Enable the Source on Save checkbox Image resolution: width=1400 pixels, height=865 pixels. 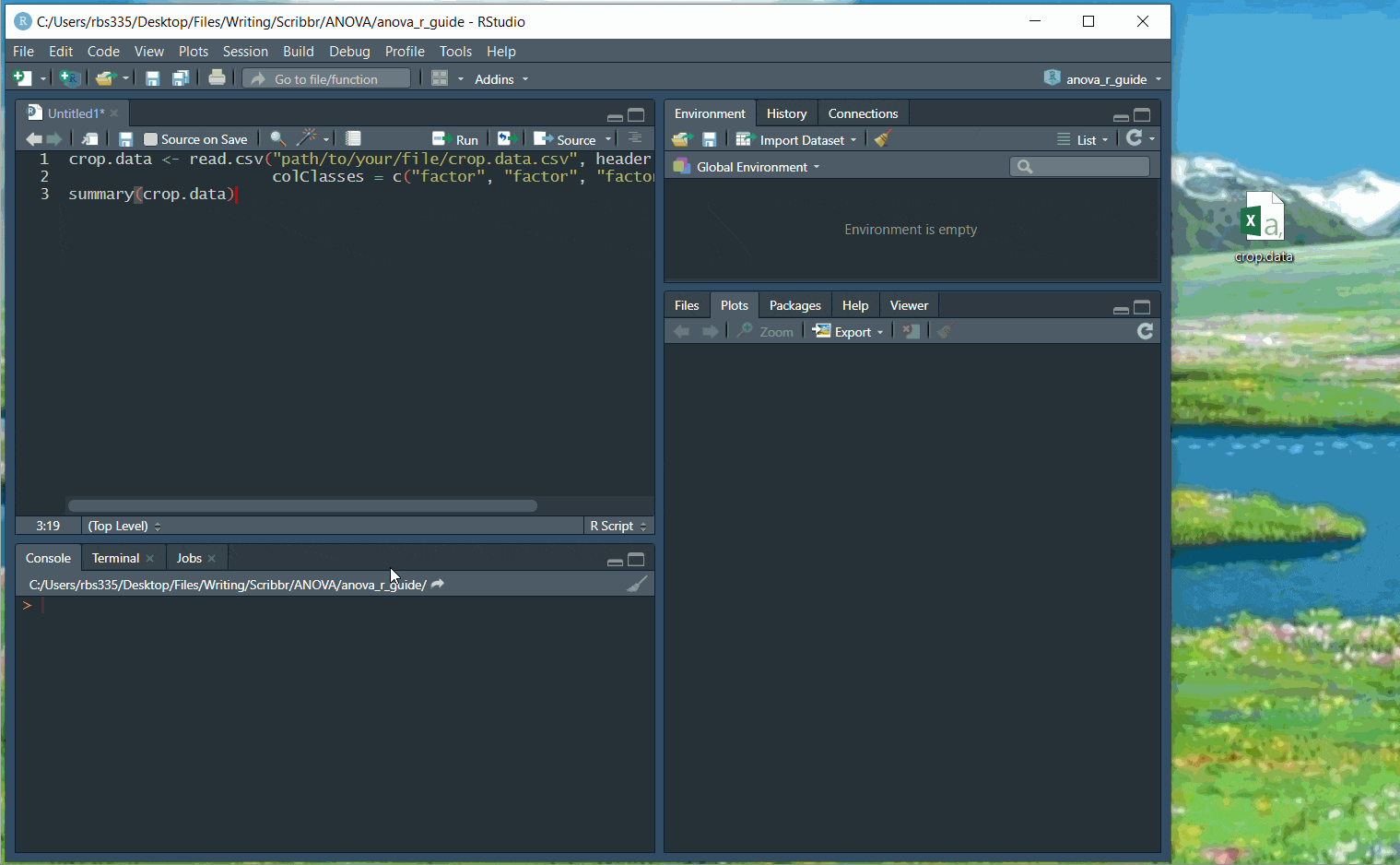[x=151, y=140]
